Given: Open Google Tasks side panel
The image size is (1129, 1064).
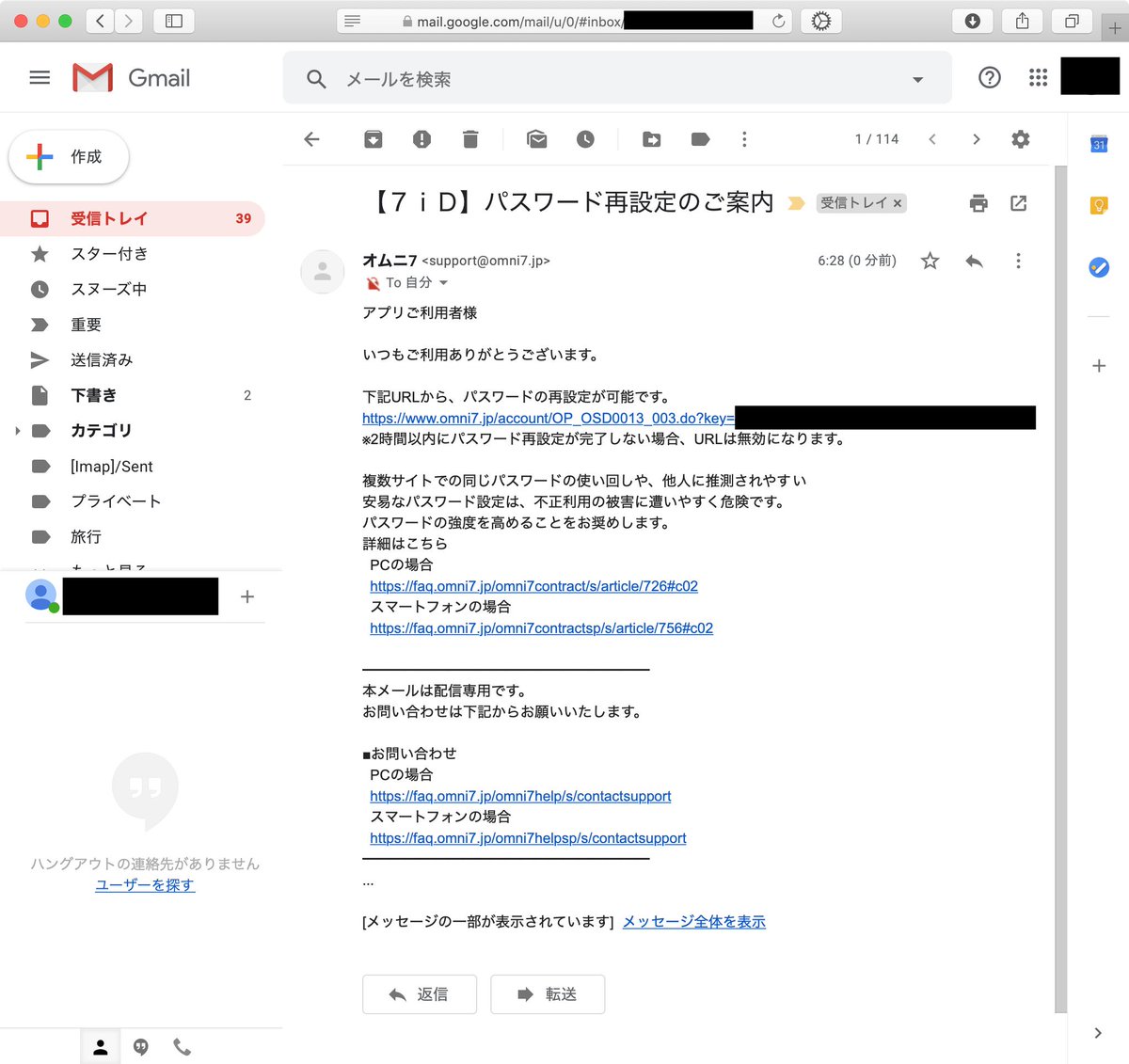Looking at the screenshot, I should click(x=1099, y=267).
